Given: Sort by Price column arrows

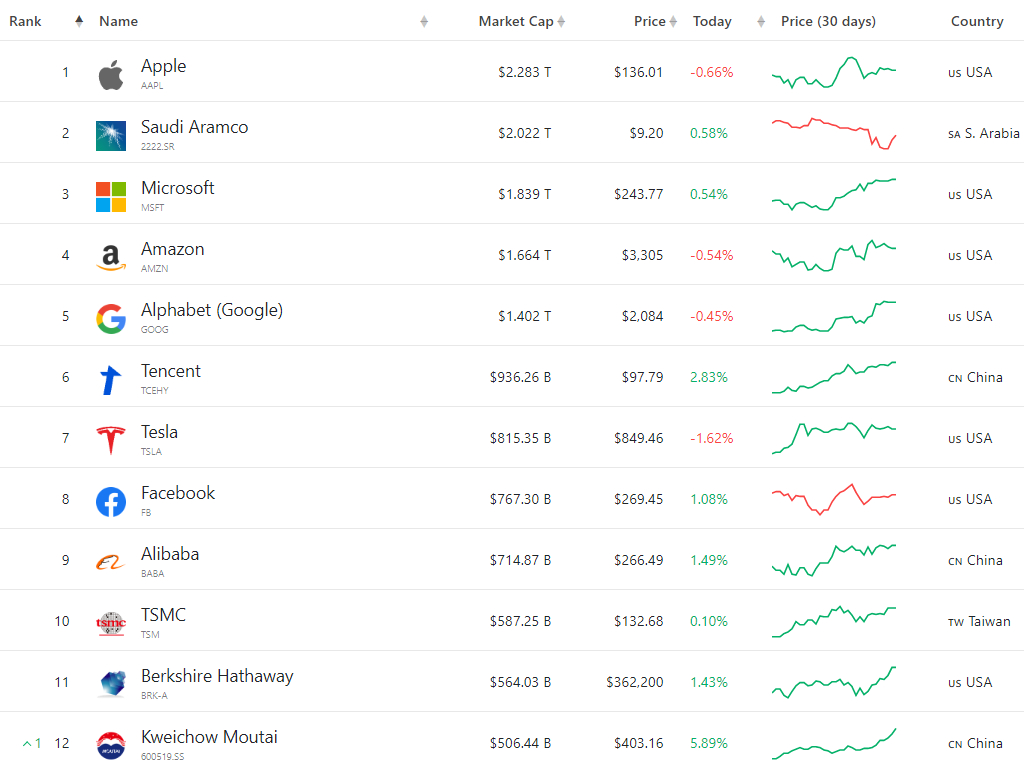Looking at the screenshot, I should click(673, 22).
